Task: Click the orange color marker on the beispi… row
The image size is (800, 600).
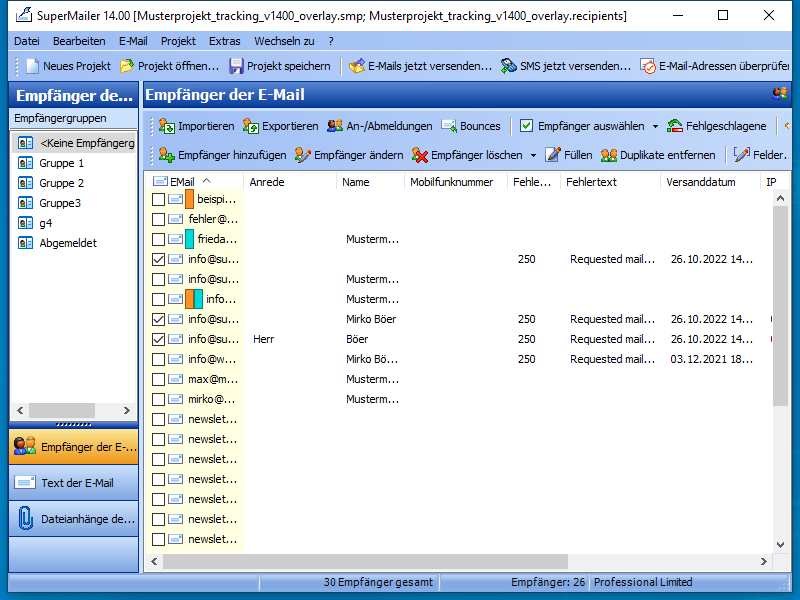Action: 189,199
